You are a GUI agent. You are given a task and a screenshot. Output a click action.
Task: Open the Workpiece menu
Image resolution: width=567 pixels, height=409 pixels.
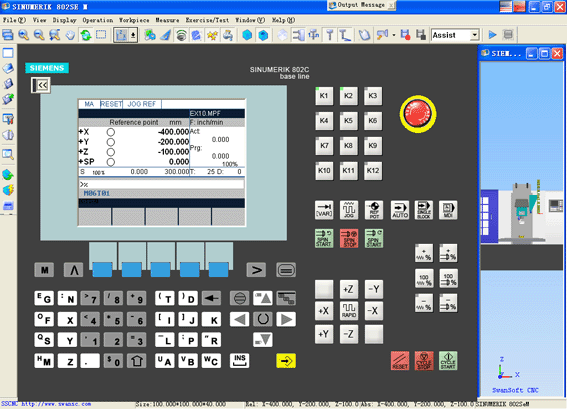tap(134, 20)
